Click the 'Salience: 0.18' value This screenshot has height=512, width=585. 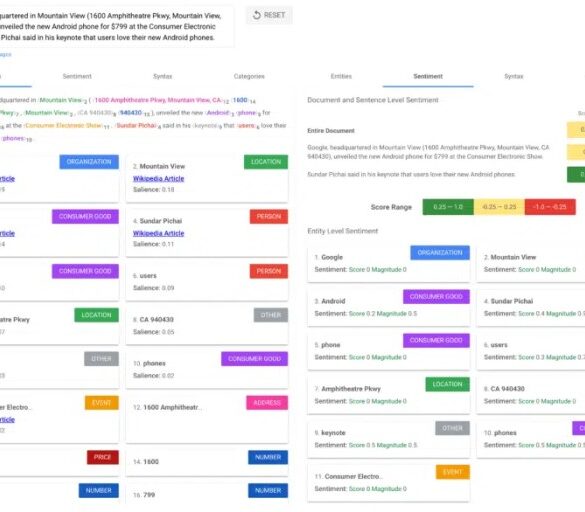tap(154, 190)
